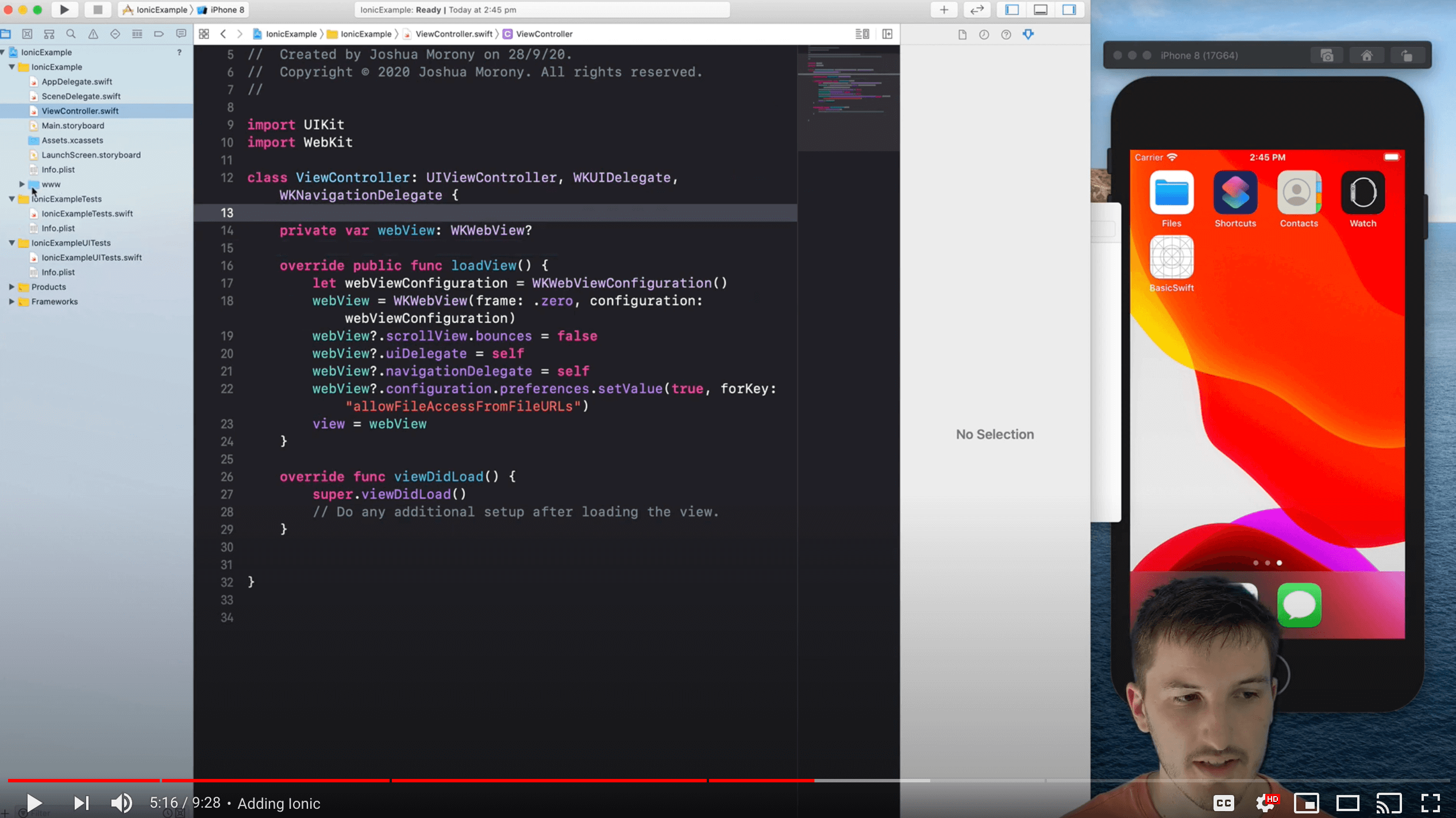Image resolution: width=1456 pixels, height=818 pixels.
Task: Add an editor on the right
Action: coord(887,34)
